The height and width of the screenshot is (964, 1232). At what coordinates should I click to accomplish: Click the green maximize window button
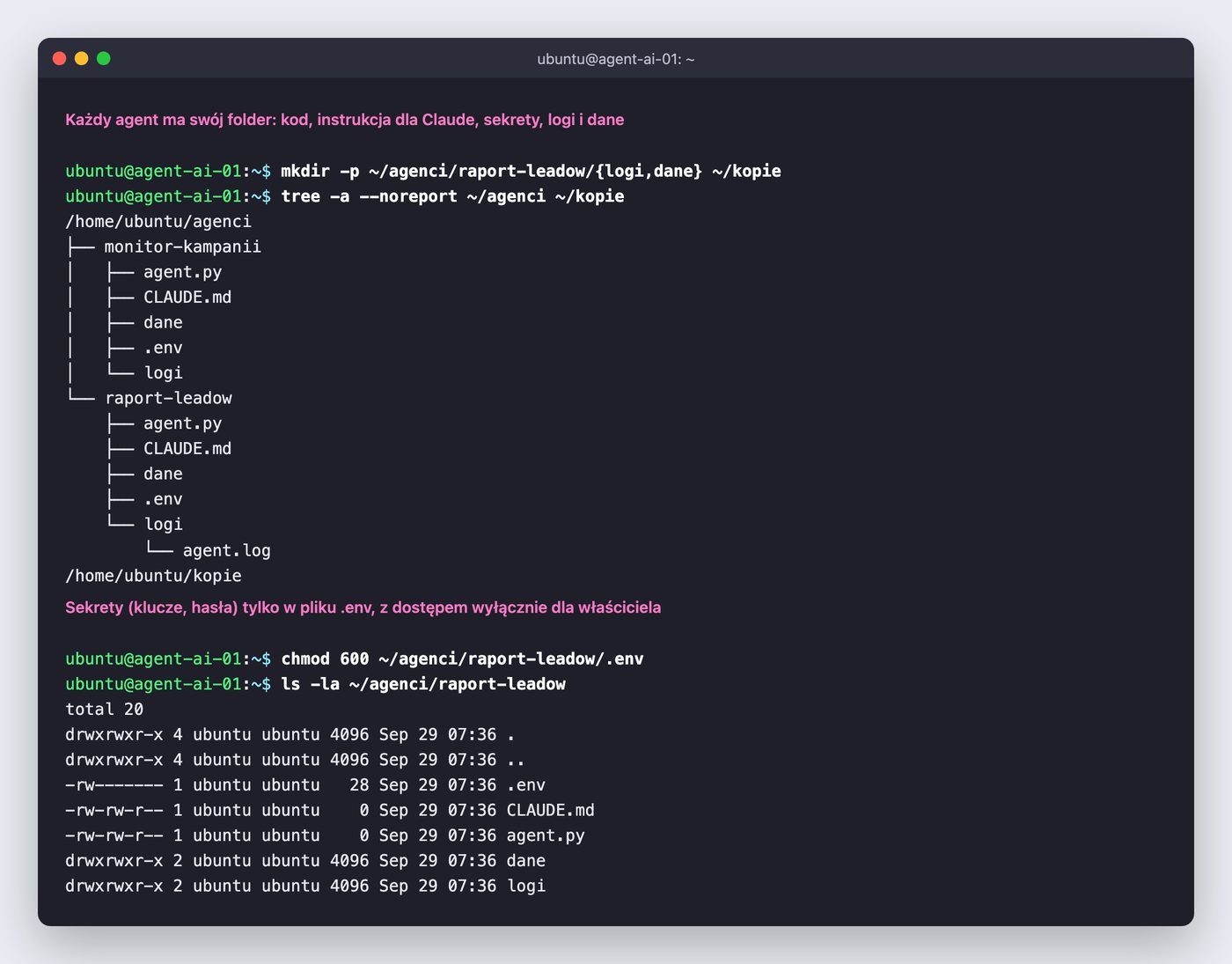[x=104, y=58]
